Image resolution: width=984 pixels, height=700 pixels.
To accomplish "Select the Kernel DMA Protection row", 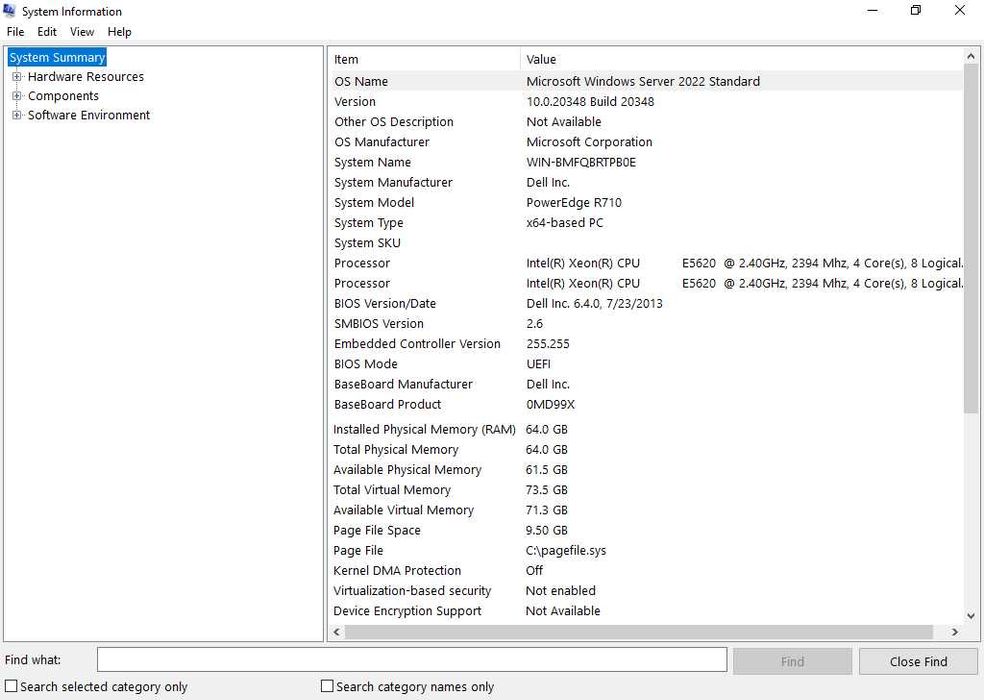I will pos(646,570).
